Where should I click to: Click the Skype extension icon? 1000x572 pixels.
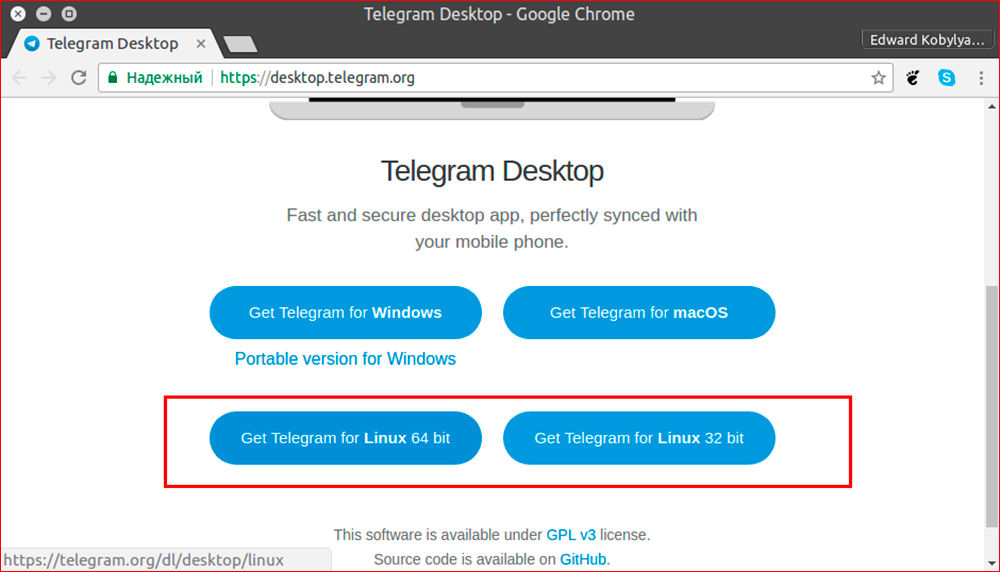coord(946,78)
